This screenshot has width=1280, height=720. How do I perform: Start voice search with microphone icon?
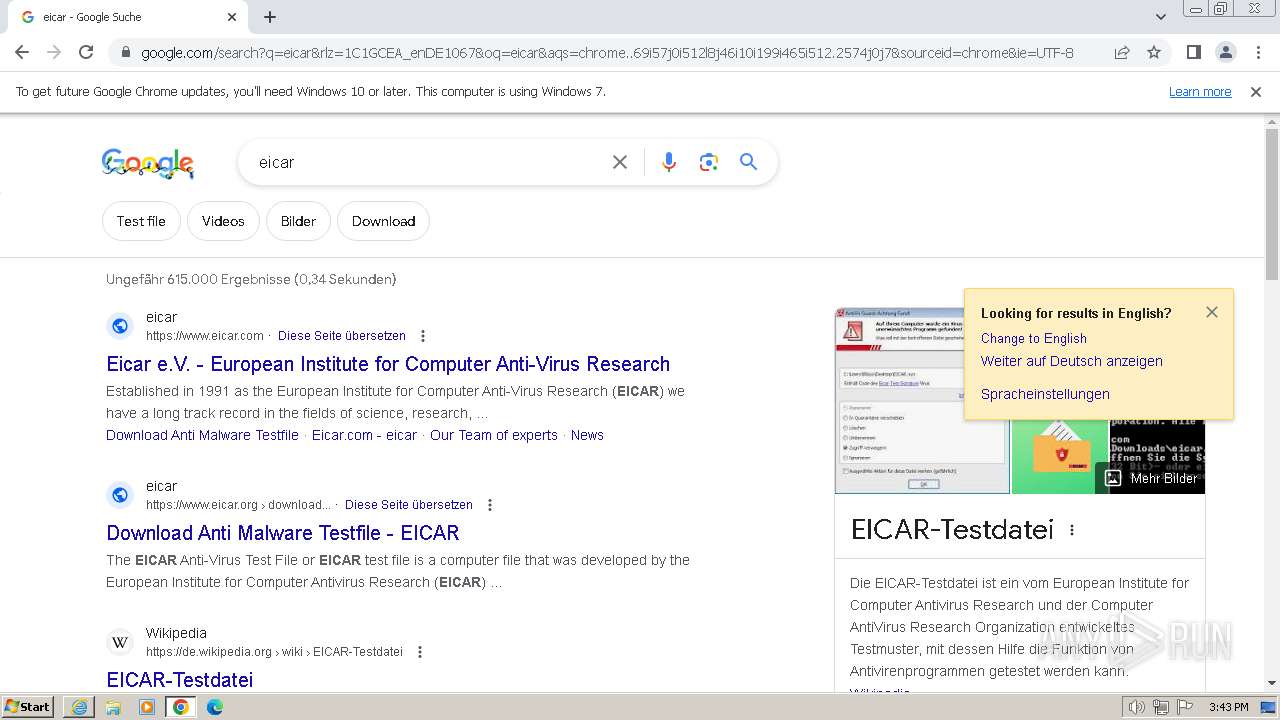pos(669,162)
